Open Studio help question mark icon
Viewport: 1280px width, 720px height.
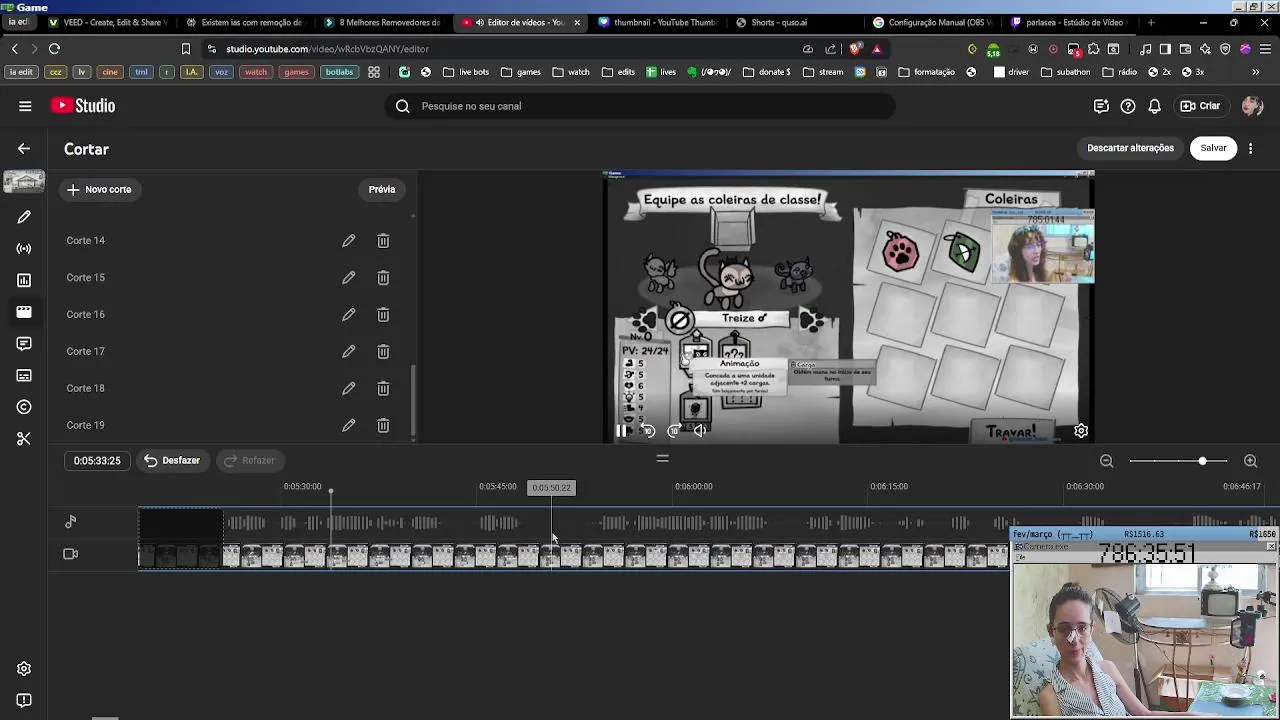tap(1128, 106)
